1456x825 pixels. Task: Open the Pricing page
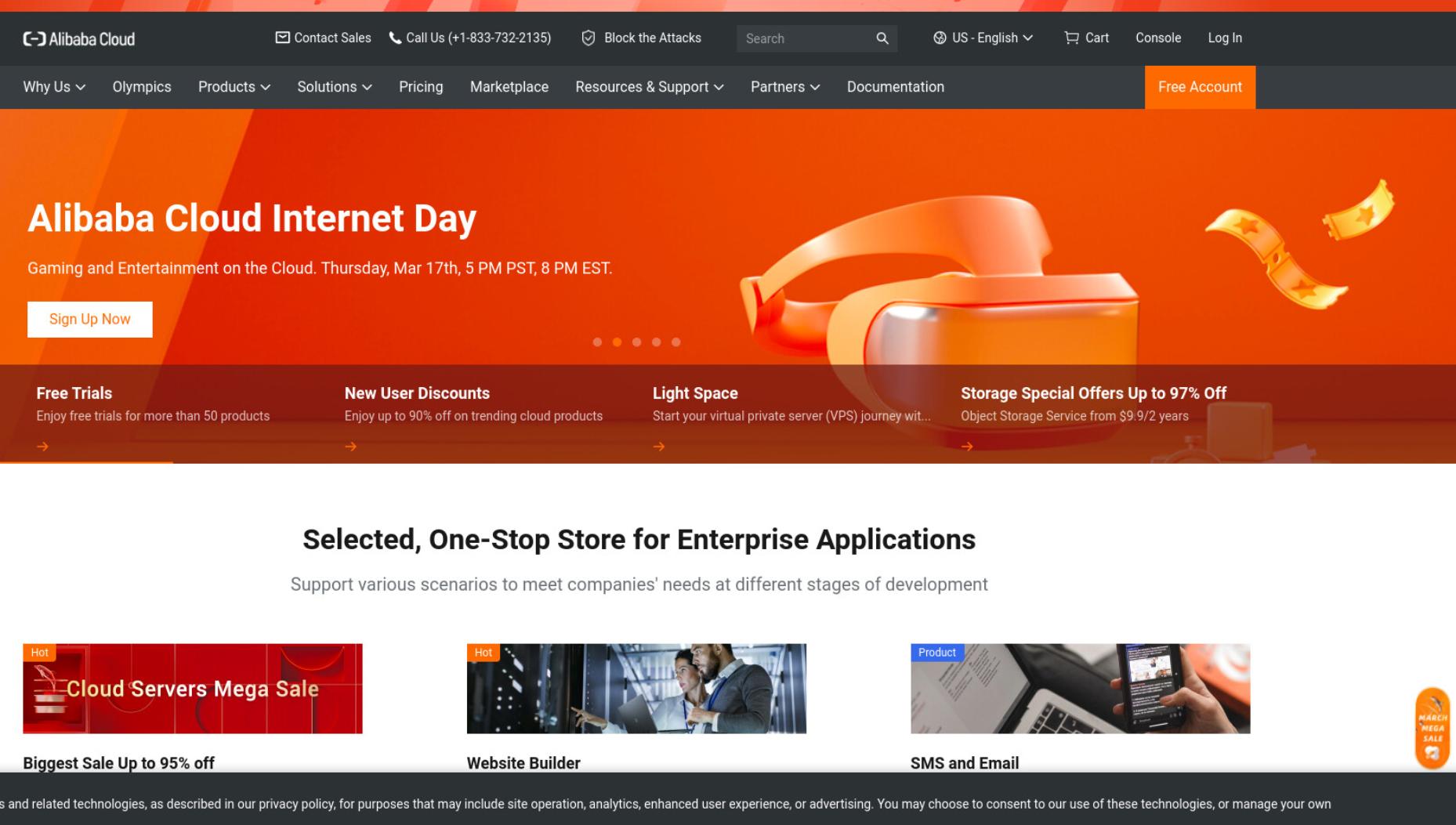(421, 87)
